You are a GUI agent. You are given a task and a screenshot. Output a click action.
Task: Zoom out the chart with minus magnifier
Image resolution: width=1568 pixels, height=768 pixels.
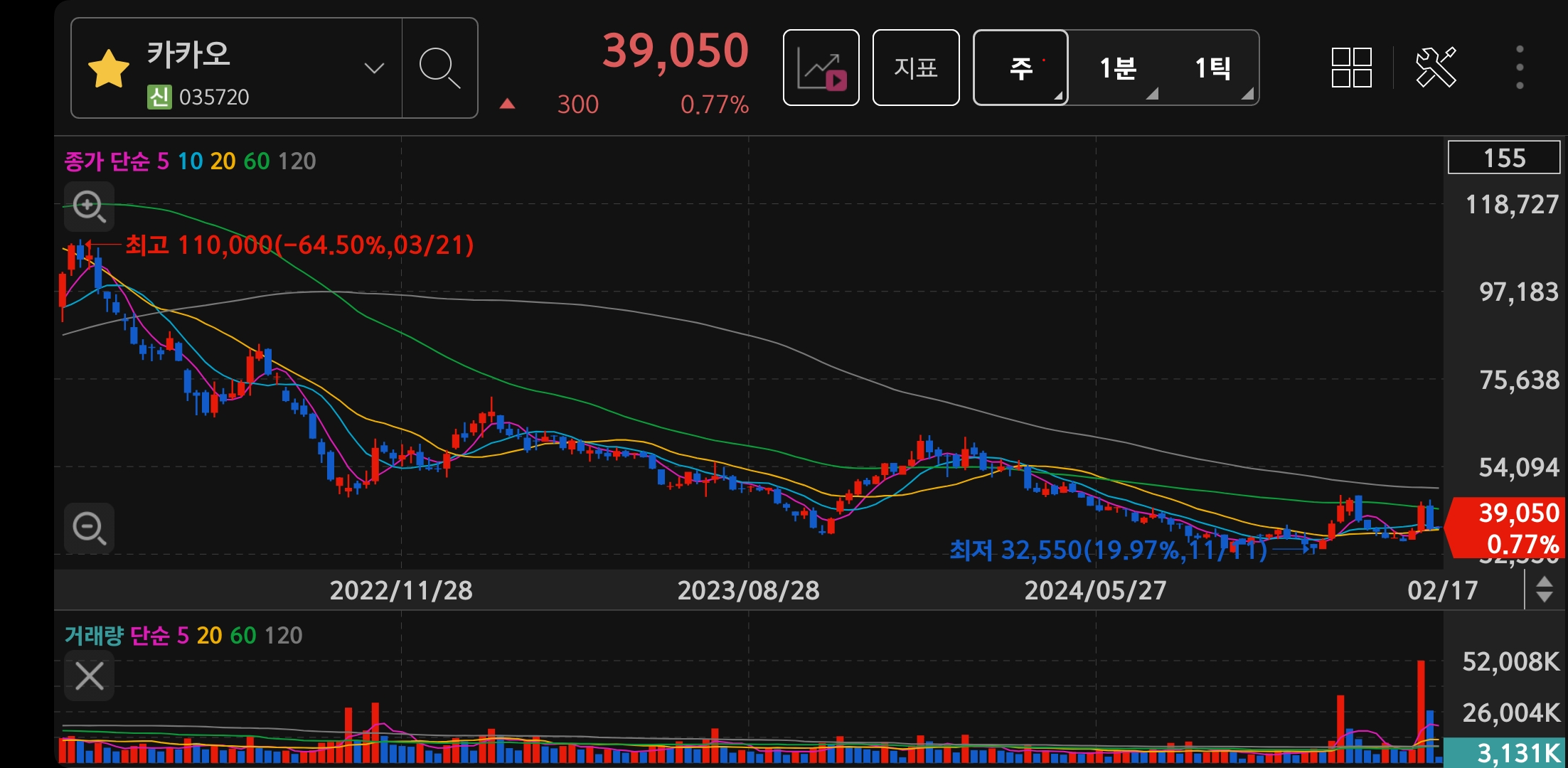[x=89, y=528]
